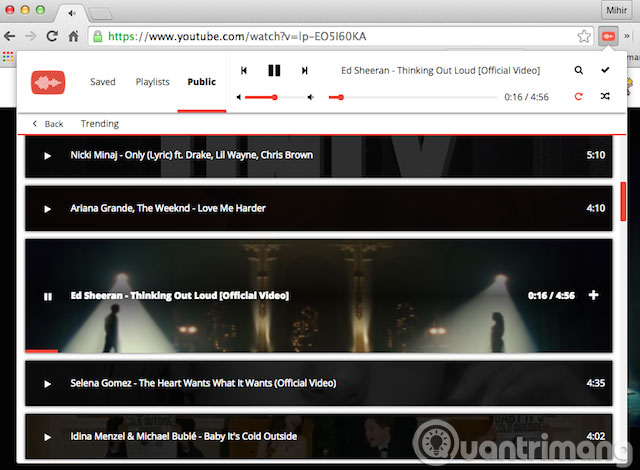This screenshot has width=640, height=470.
Task: Open the search magnifier icon
Action: (578, 70)
